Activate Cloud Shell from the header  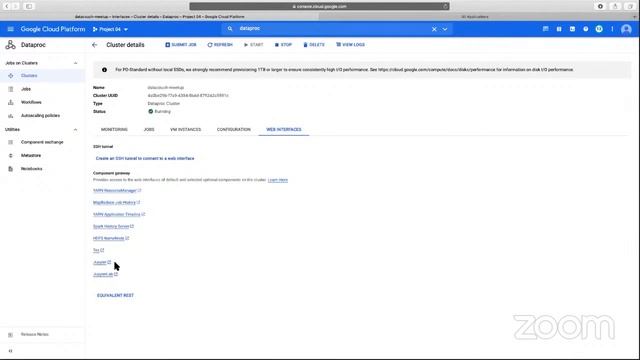point(572,29)
